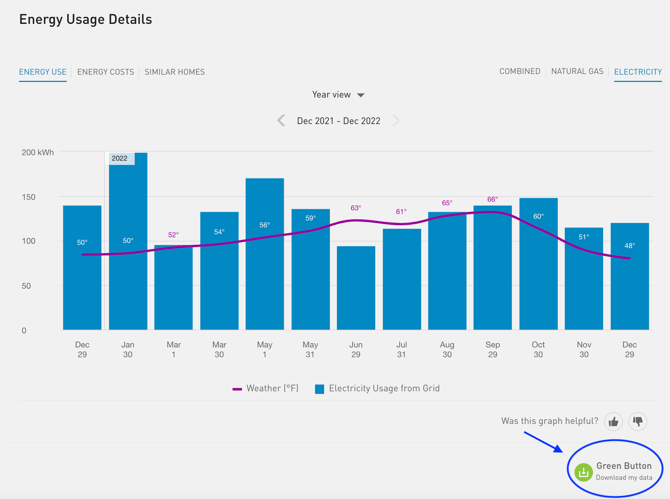
Task: Click the 200 kWh axis label
Action: 38,153
